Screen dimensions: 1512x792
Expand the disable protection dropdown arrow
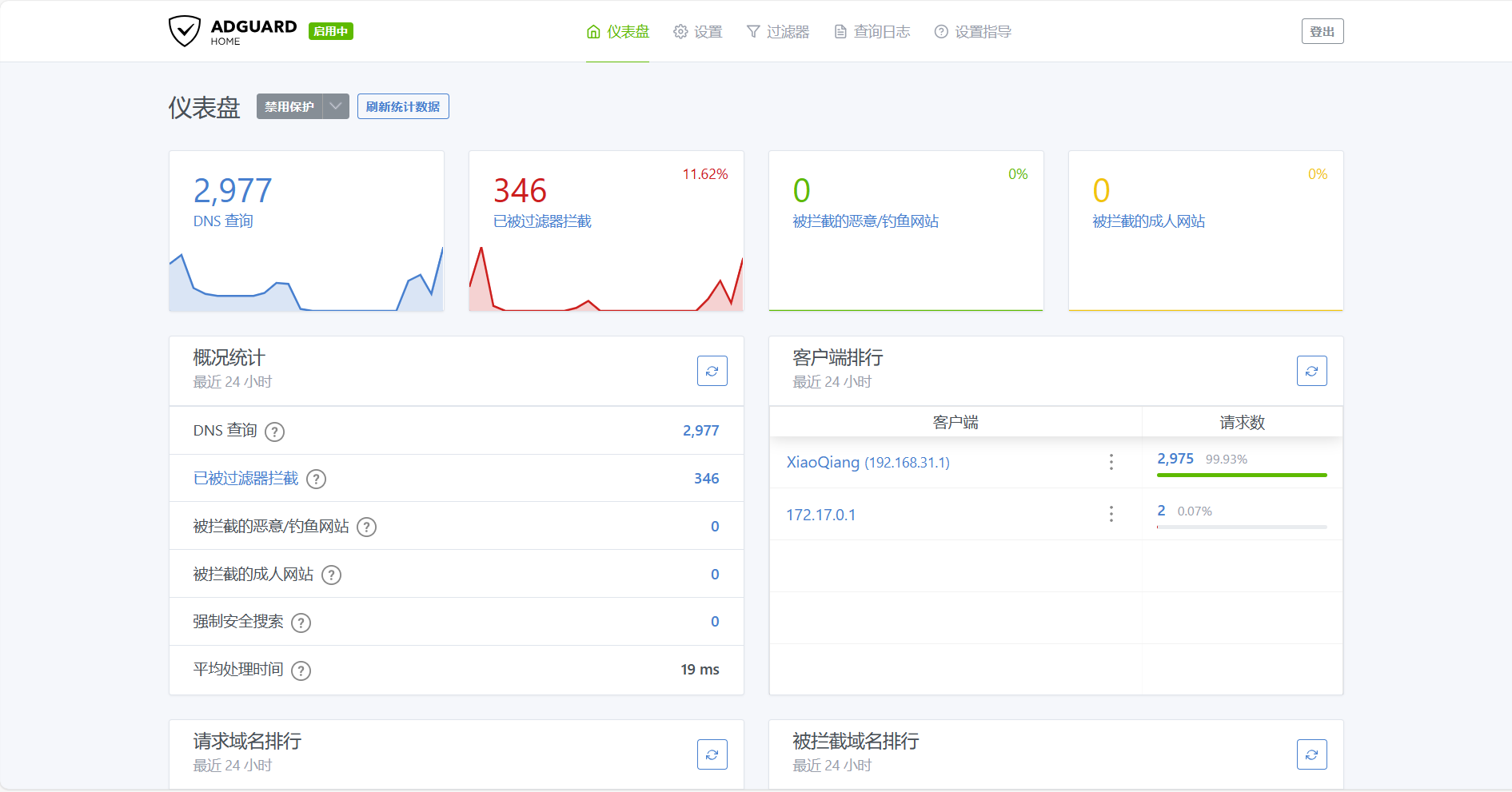pos(336,106)
